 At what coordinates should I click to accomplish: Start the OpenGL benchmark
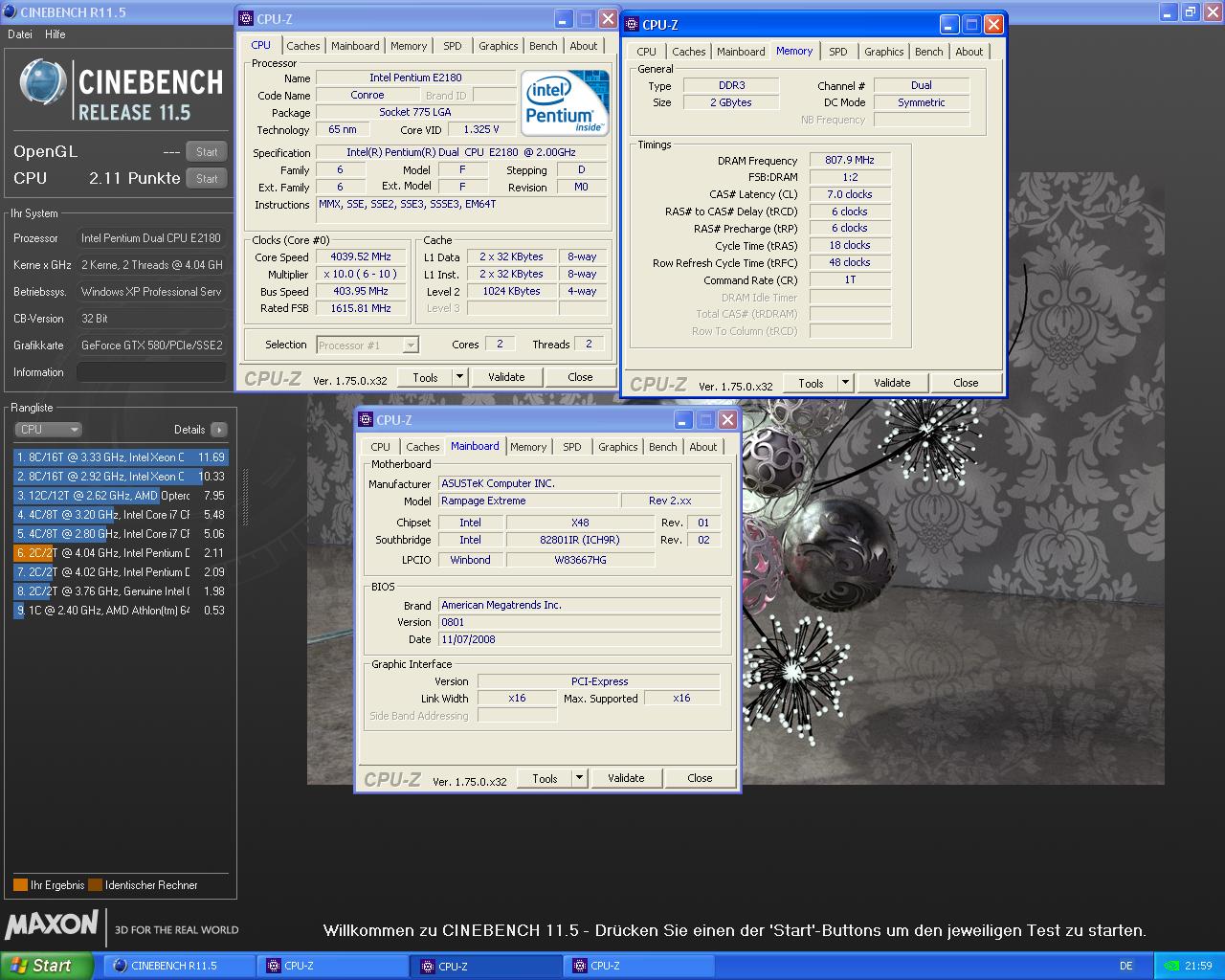point(207,152)
